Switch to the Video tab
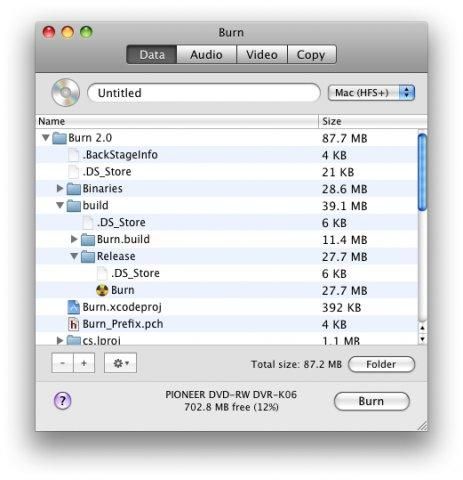The width and height of the screenshot is (463, 480). coord(262,54)
